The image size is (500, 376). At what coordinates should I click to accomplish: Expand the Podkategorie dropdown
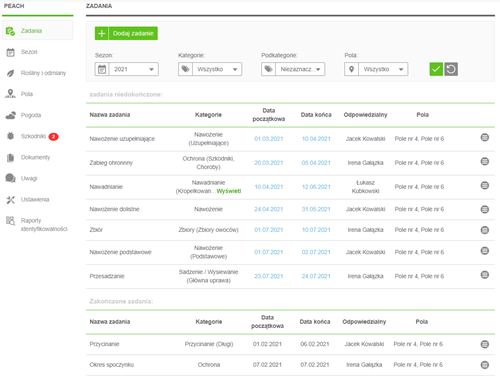click(x=293, y=69)
